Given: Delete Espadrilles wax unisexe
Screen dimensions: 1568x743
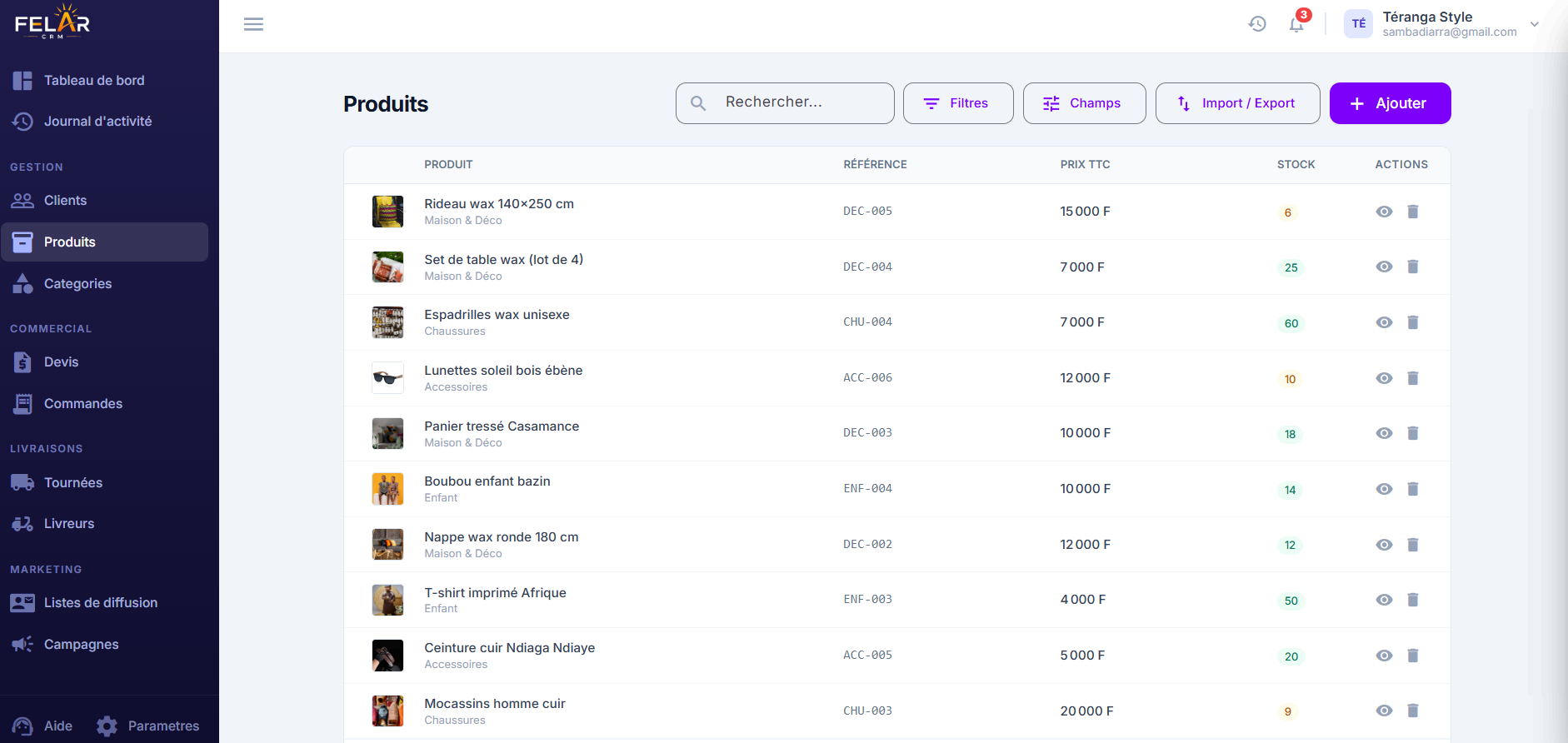Looking at the screenshot, I should pyautogui.click(x=1413, y=322).
